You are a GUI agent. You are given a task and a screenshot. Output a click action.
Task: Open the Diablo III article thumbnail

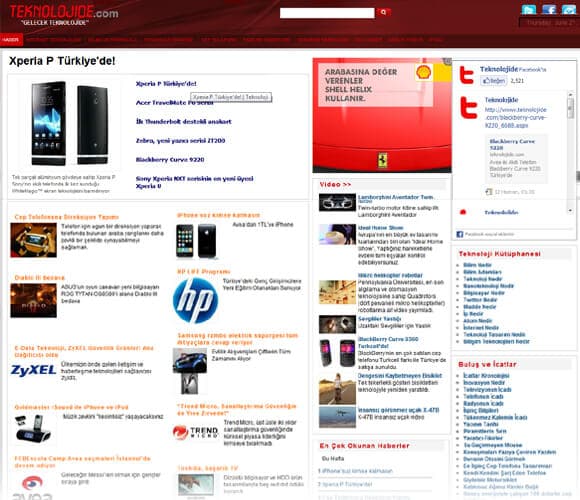pos(33,301)
